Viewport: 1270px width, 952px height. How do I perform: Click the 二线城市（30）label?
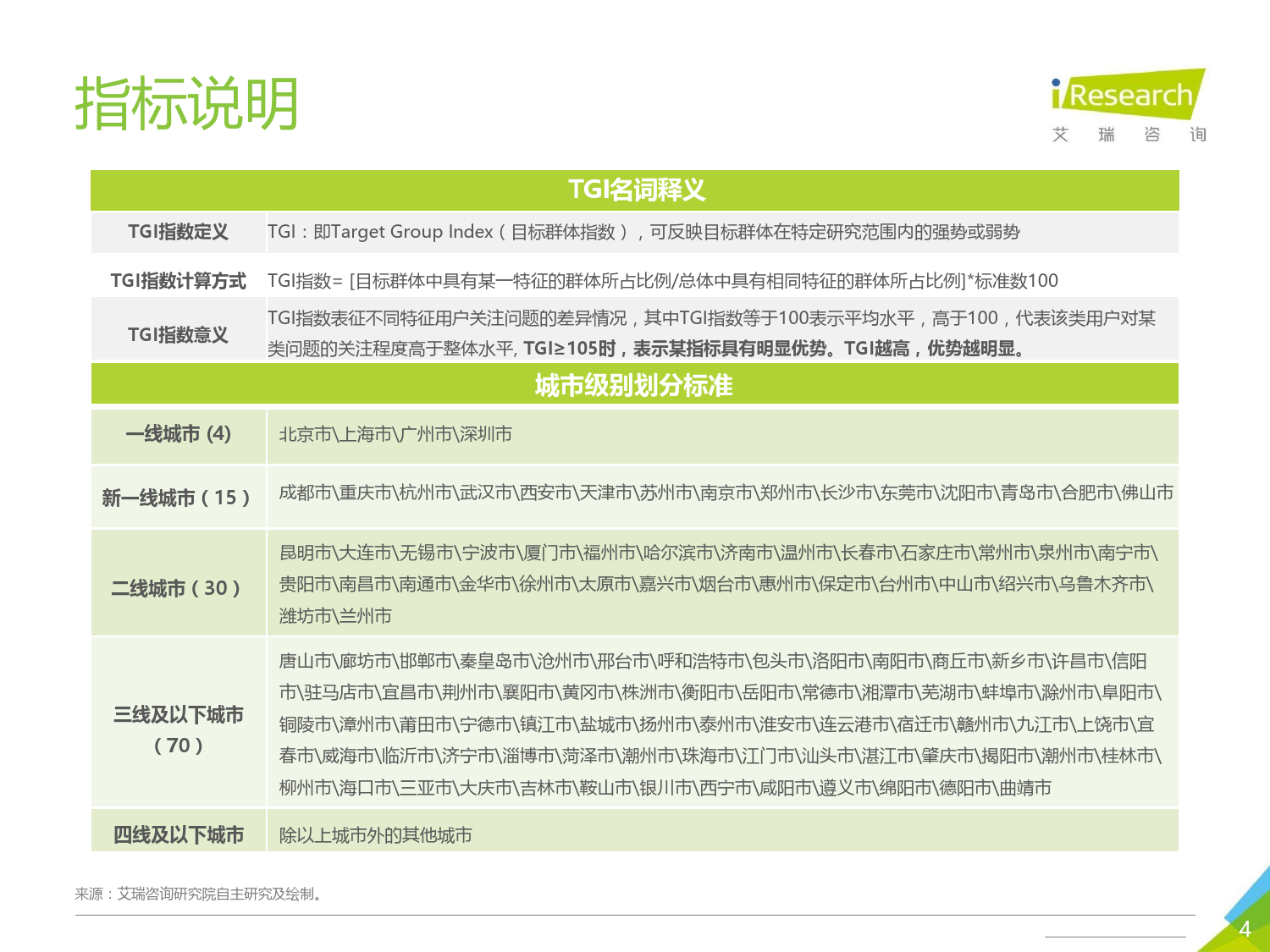pos(176,588)
